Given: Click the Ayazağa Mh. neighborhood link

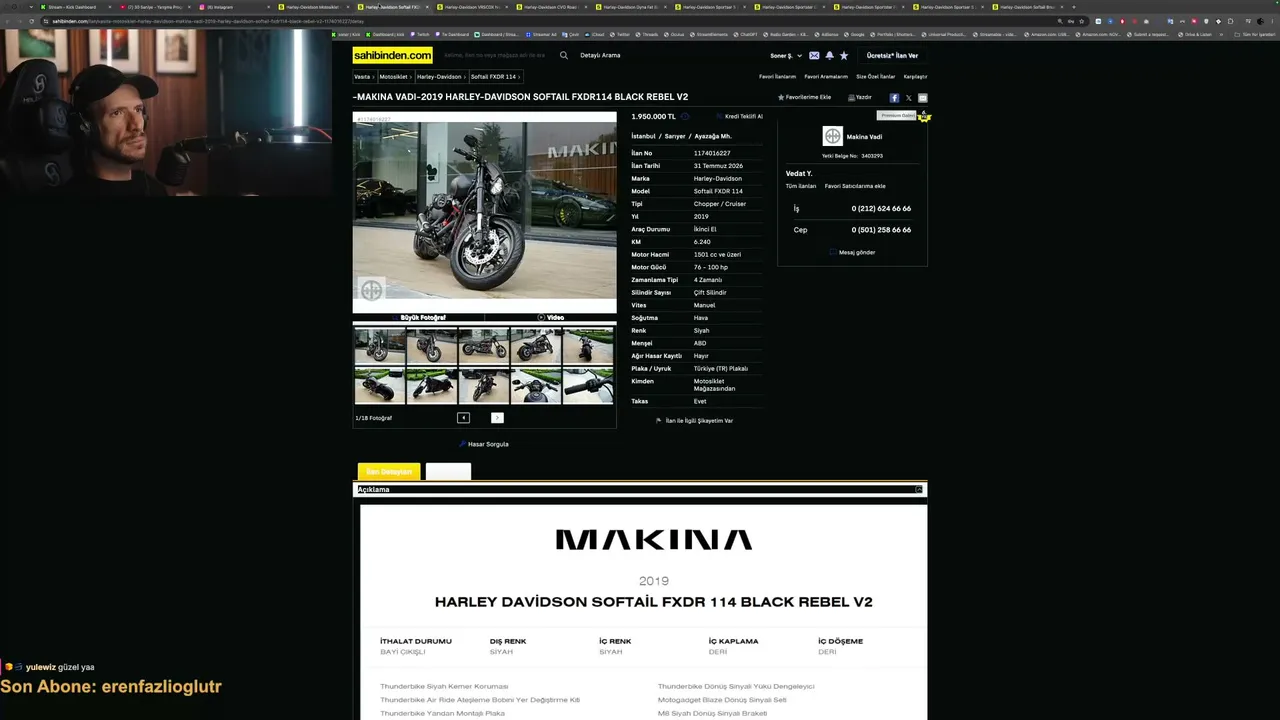Looking at the screenshot, I should [714, 136].
